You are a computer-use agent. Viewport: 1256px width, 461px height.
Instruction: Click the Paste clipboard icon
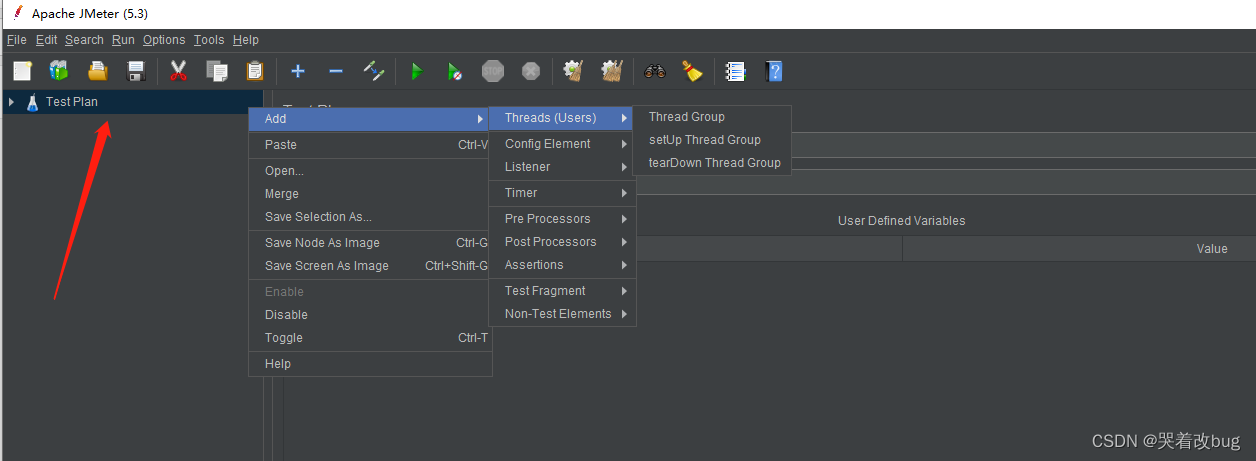coord(255,71)
